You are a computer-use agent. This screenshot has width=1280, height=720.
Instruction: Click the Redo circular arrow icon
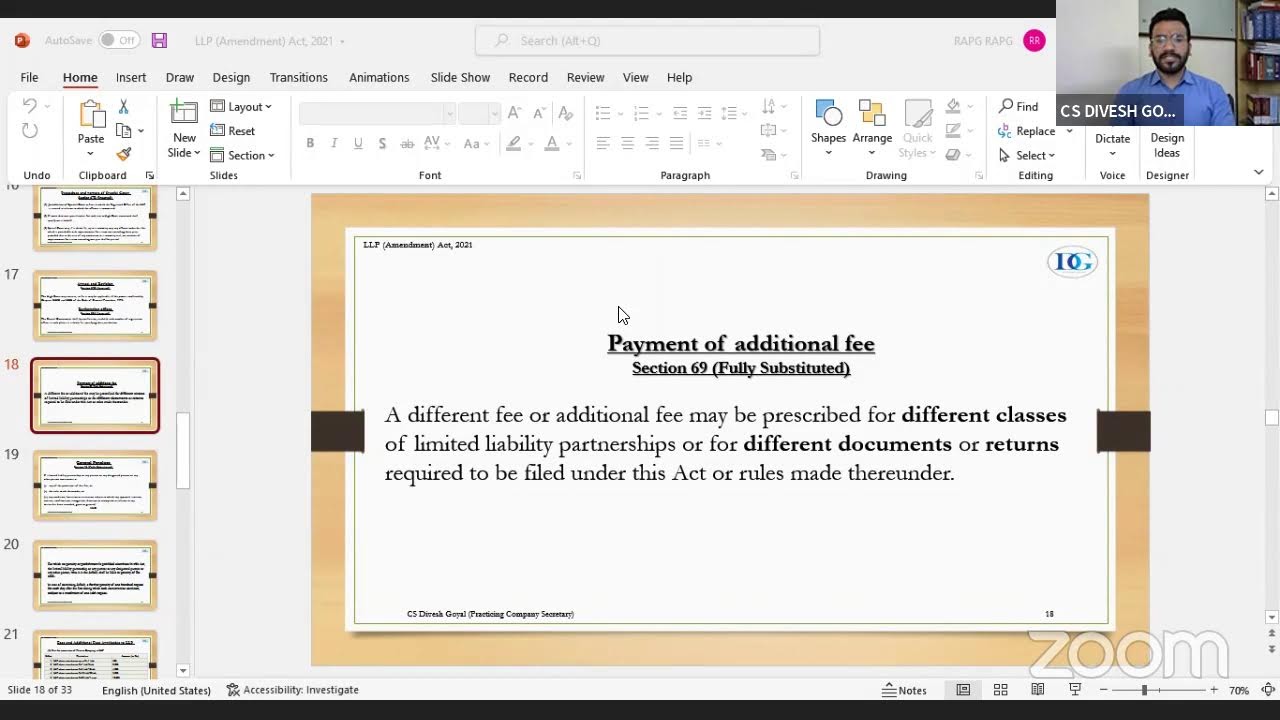[x=29, y=131]
